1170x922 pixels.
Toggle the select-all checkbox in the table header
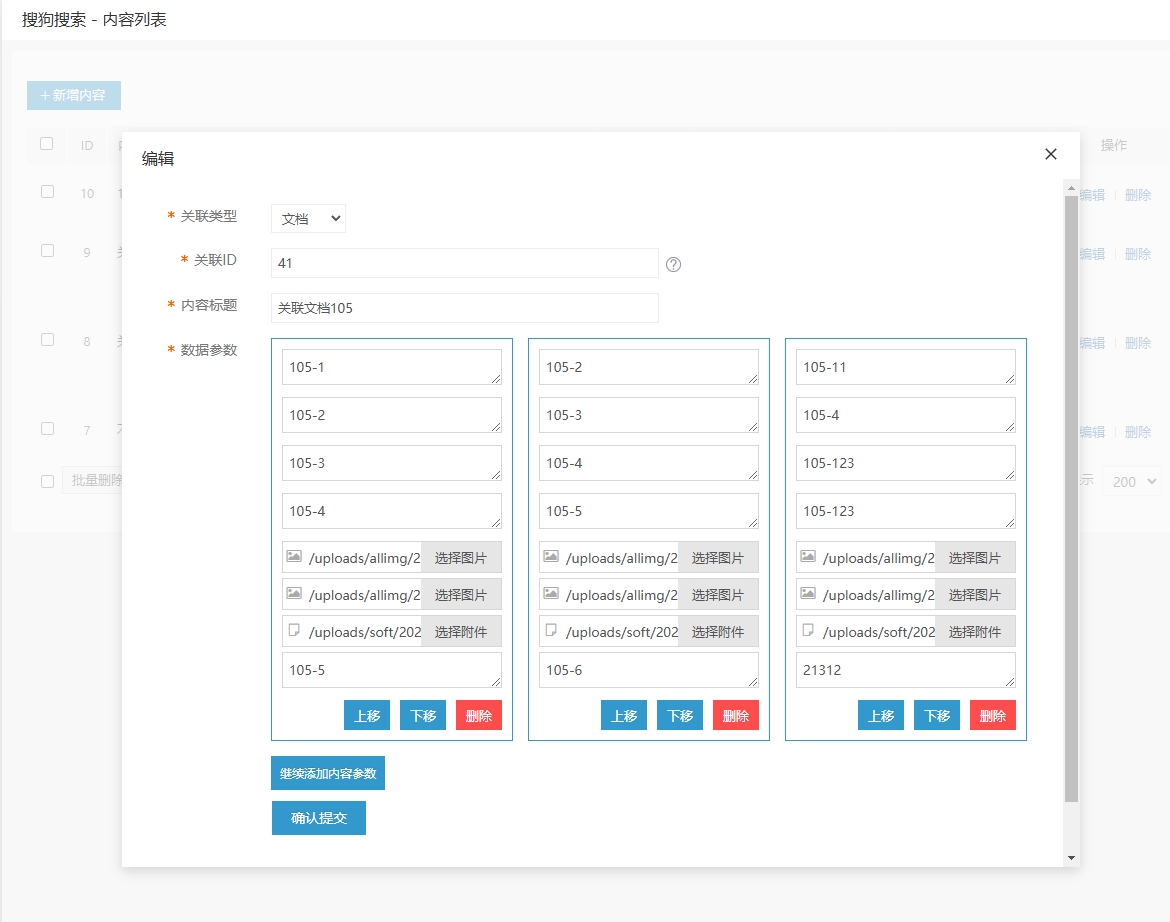[x=47, y=144]
